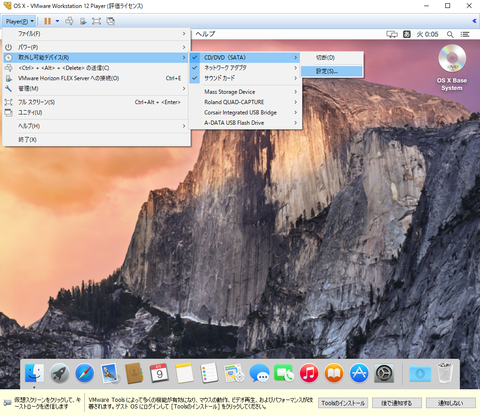Open Launchpad rocket icon in the Dock

point(59,373)
